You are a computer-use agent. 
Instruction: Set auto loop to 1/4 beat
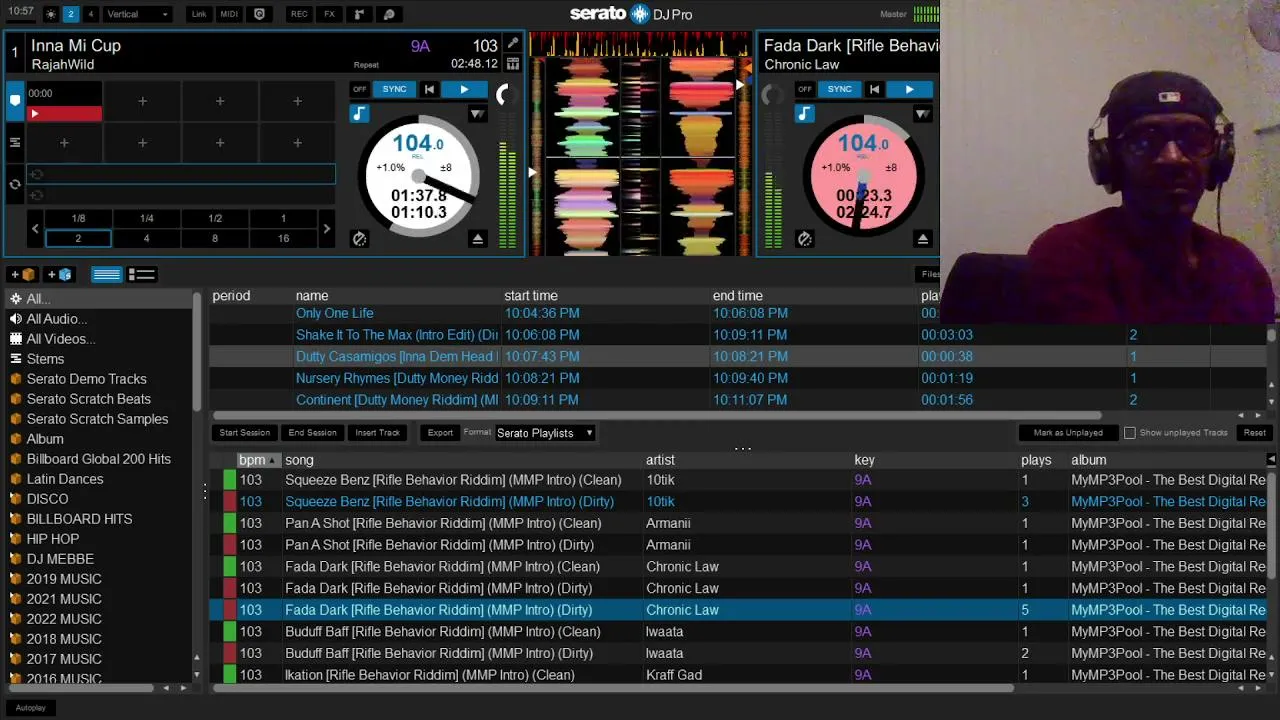pyautogui.click(x=146, y=218)
